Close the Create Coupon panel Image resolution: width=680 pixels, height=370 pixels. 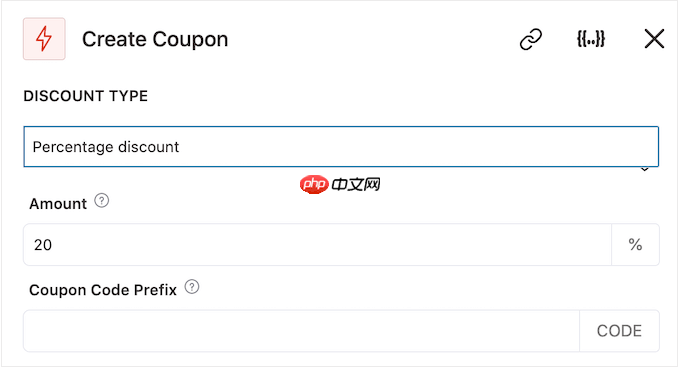click(x=654, y=39)
